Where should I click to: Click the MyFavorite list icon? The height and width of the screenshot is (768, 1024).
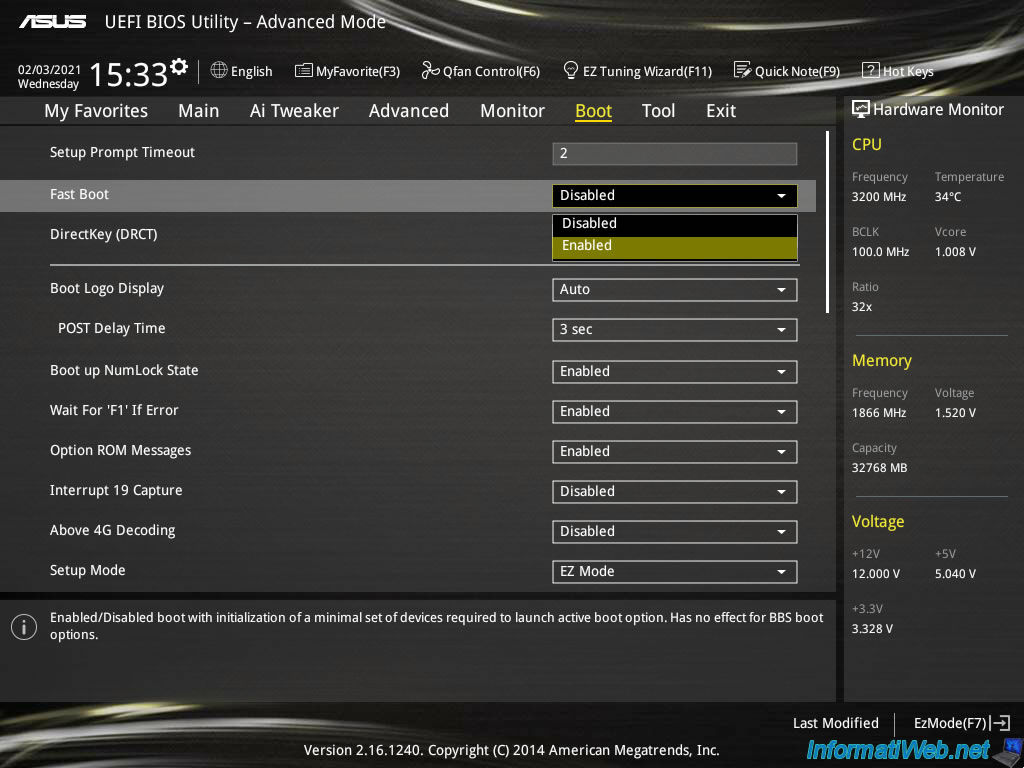(304, 71)
